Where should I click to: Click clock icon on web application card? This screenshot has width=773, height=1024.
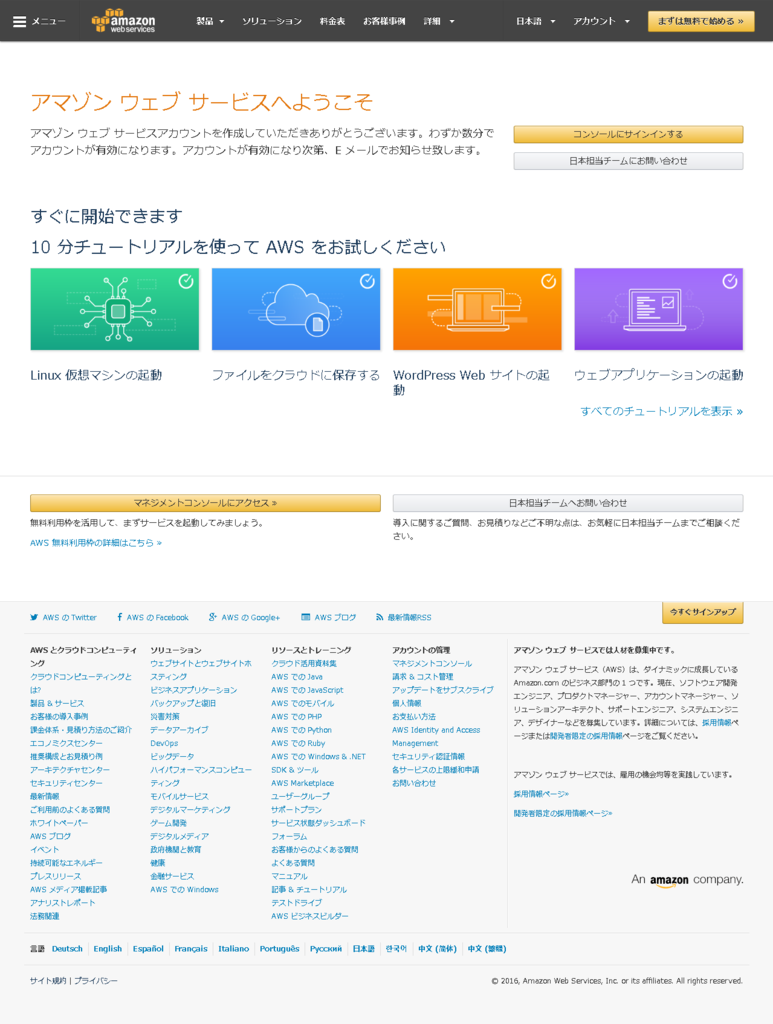730,281
